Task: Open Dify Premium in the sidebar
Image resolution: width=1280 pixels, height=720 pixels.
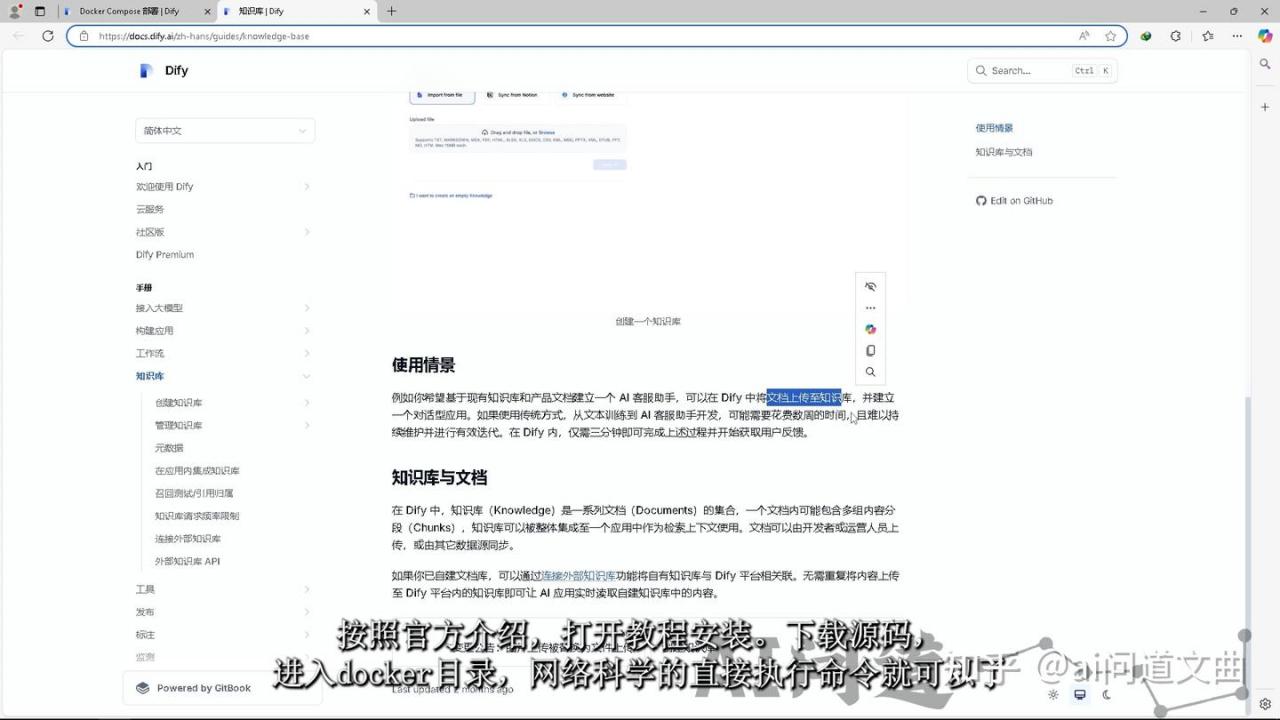Action: pyautogui.click(x=165, y=255)
